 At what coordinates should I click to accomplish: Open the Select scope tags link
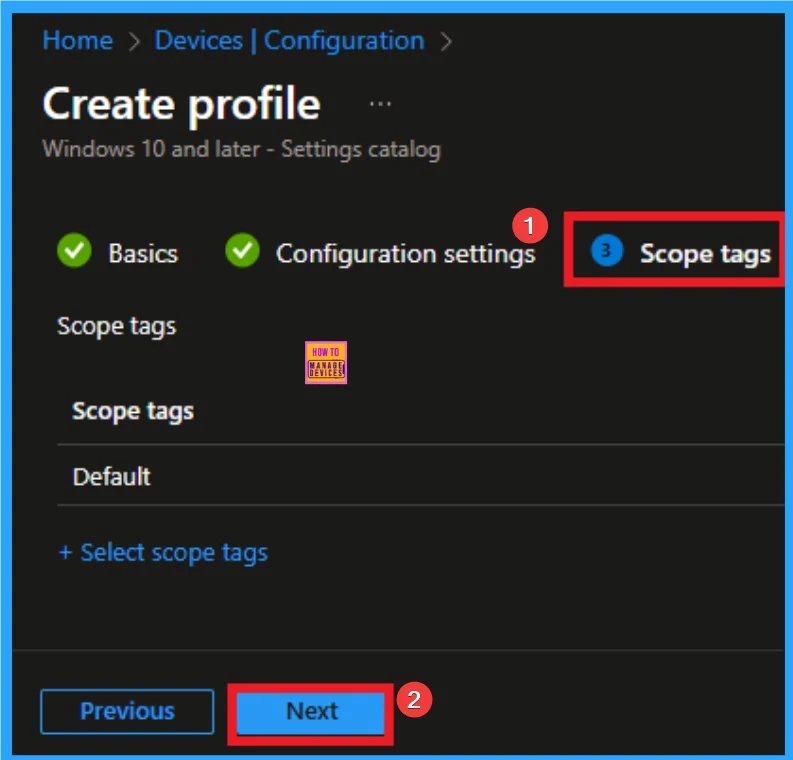163,552
